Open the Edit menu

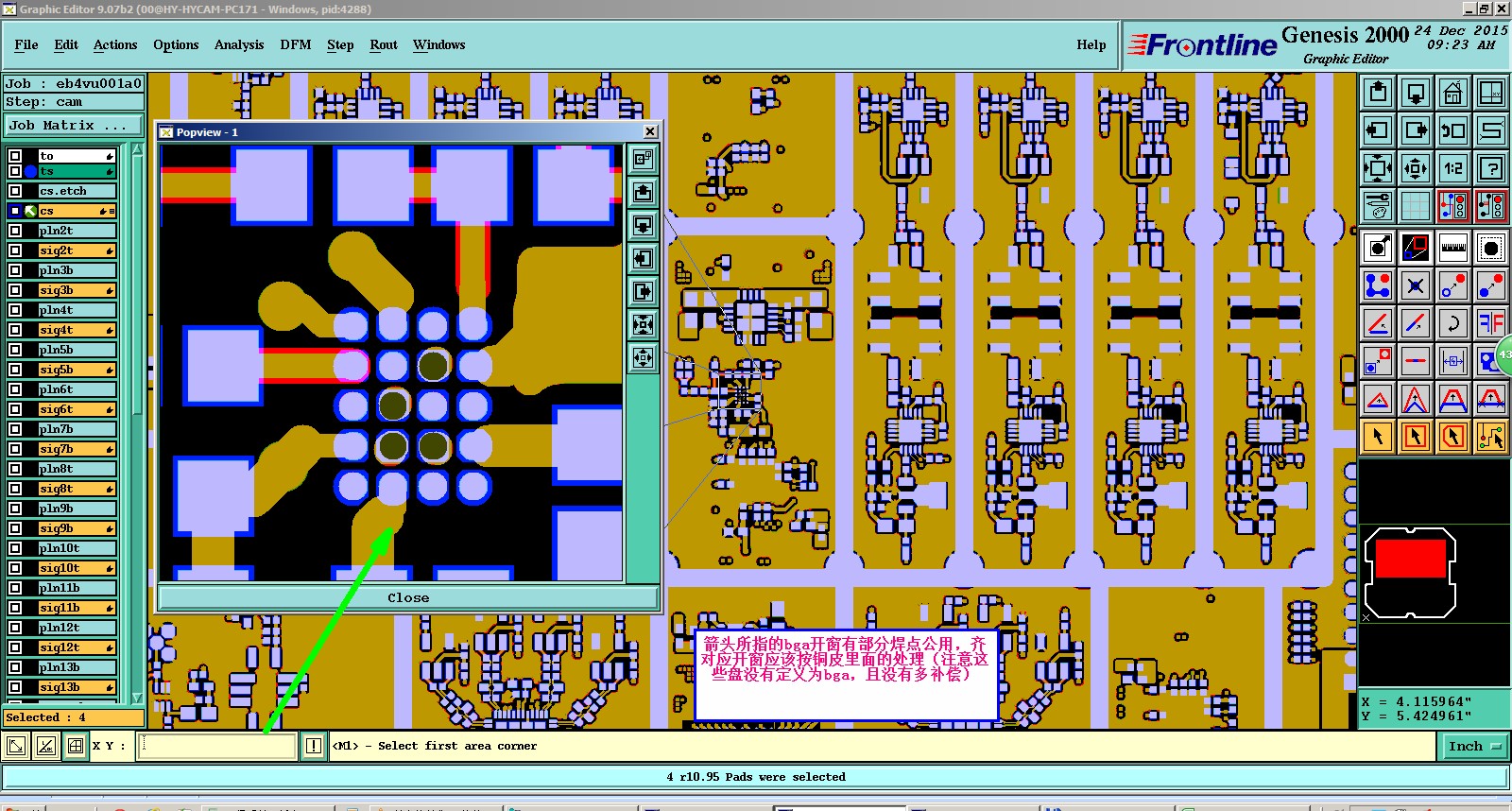pyautogui.click(x=66, y=44)
